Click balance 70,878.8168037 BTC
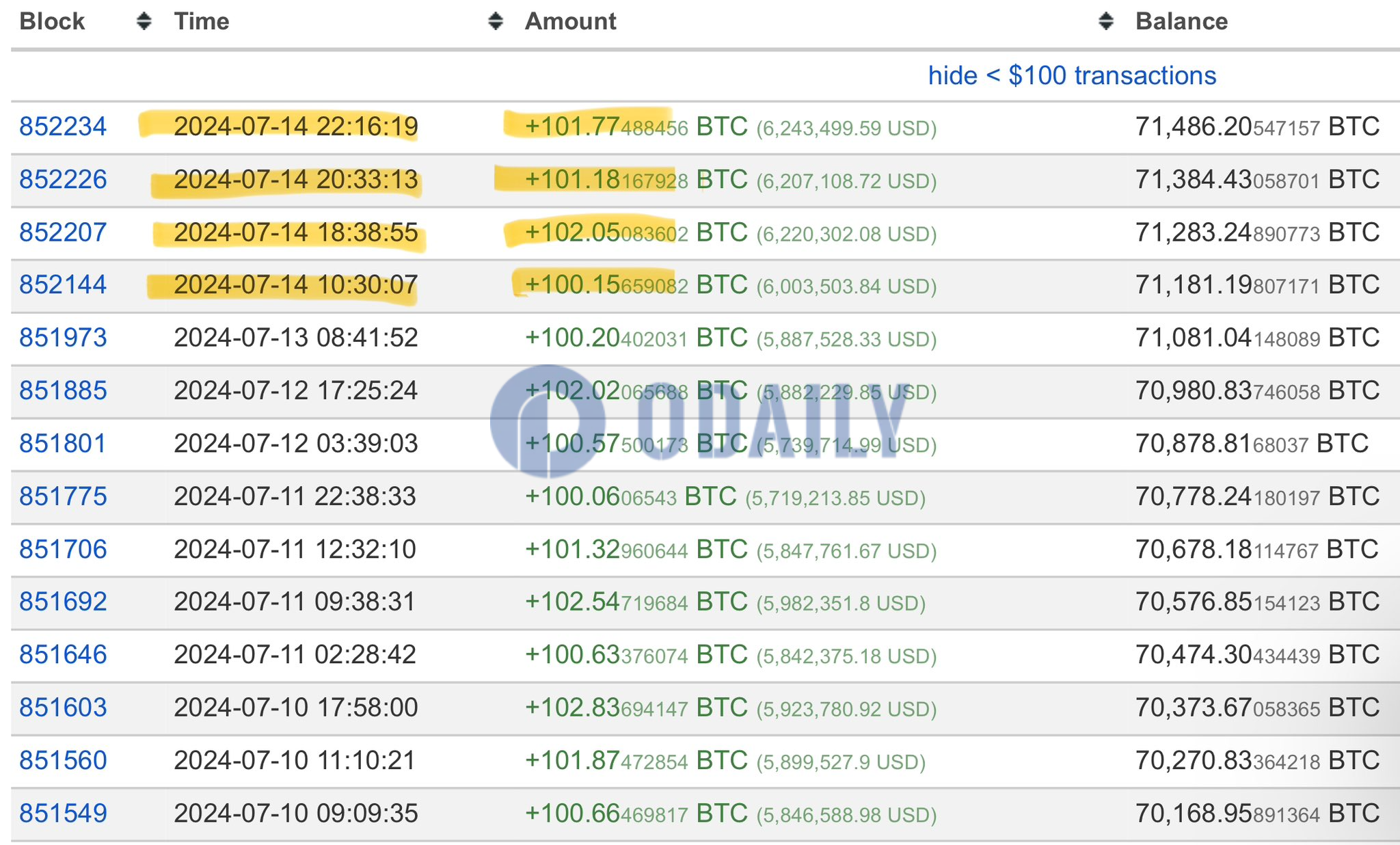Screen dimensions: 1400x845 (x=1252, y=444)
